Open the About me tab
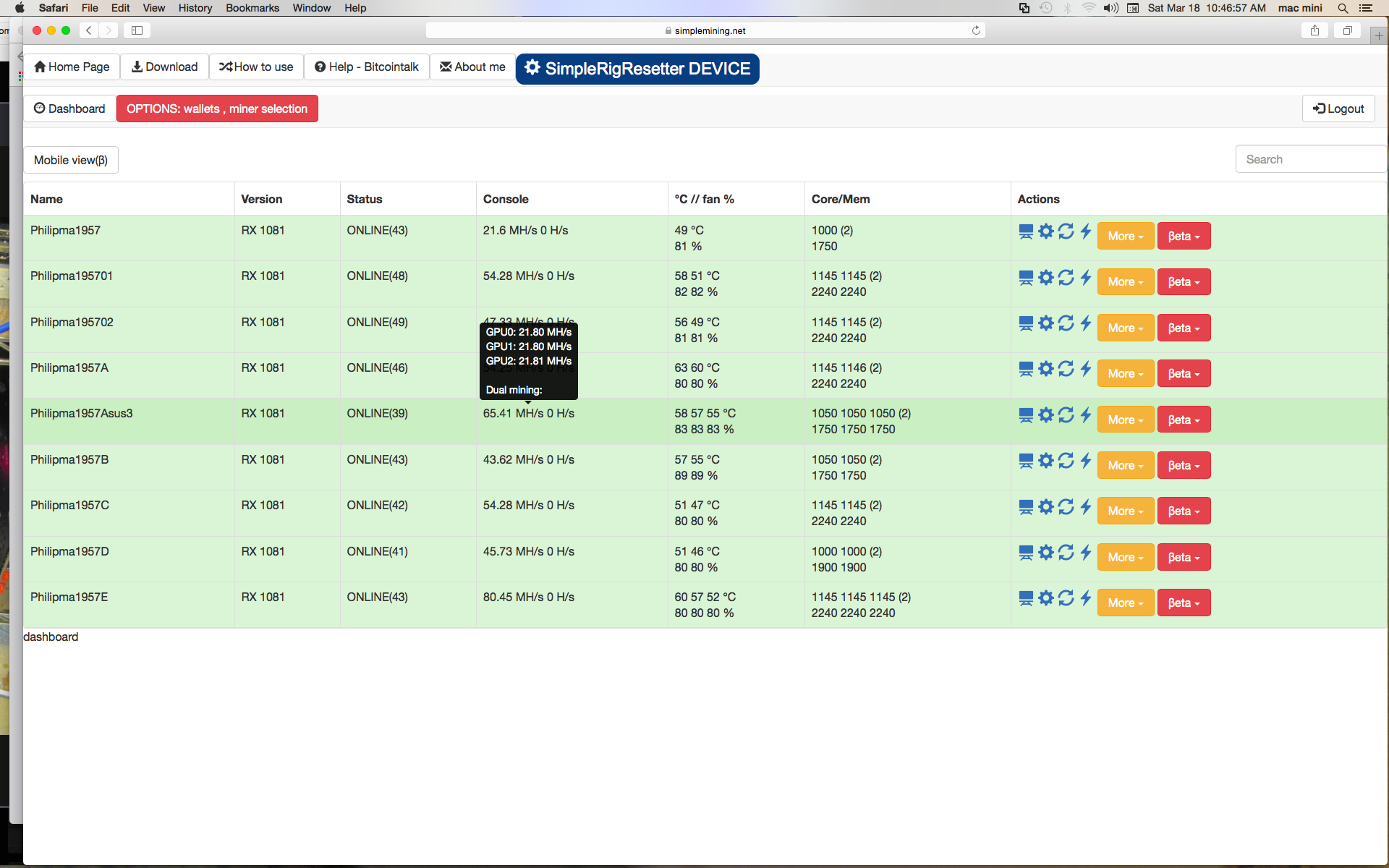Viewport: 1389px width, 868px height. click(x=472, y=67)
